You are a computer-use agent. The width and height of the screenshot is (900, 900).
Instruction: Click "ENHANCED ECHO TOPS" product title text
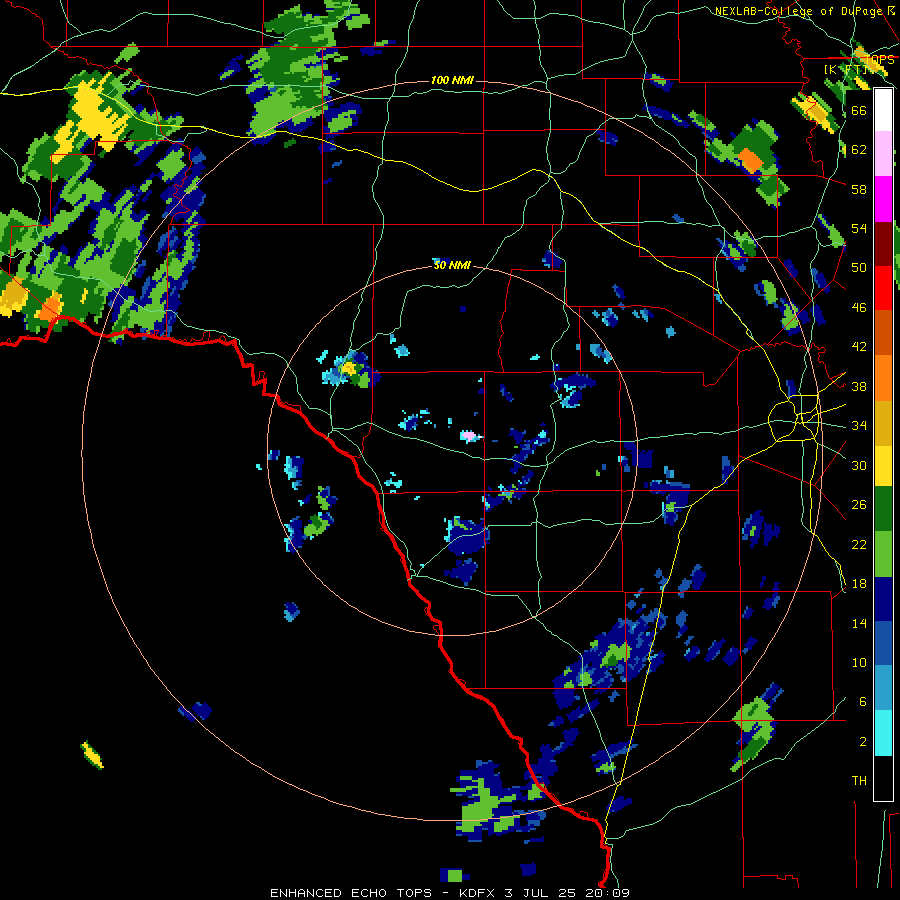351,893
